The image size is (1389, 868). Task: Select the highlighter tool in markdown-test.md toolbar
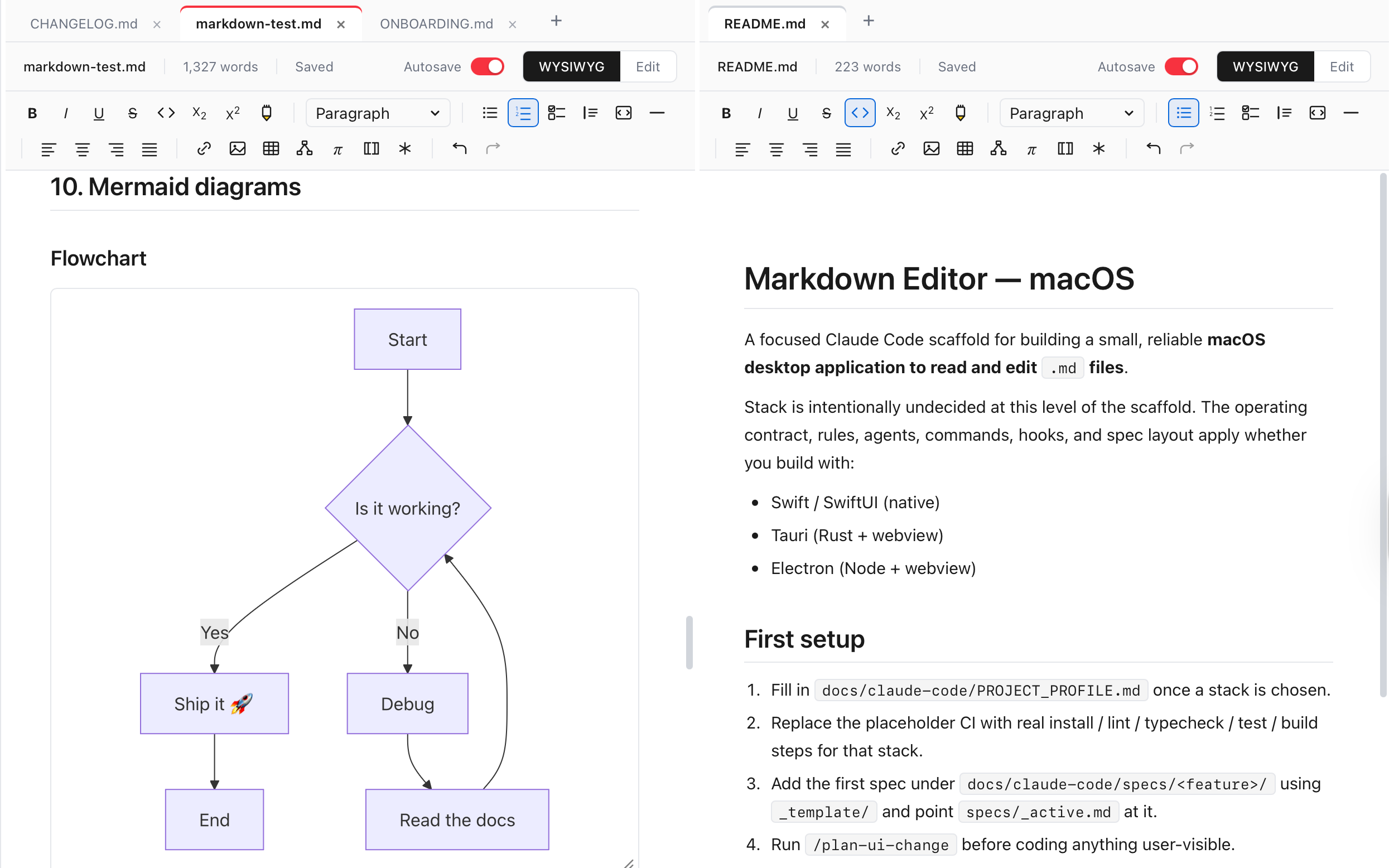pos(266,113)
